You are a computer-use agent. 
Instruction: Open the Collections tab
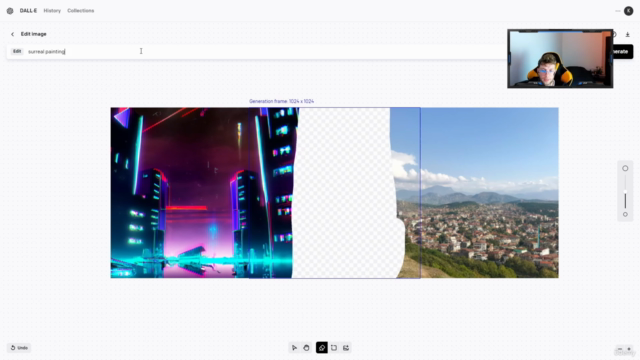pyautogui.click(x=81, y=11)
